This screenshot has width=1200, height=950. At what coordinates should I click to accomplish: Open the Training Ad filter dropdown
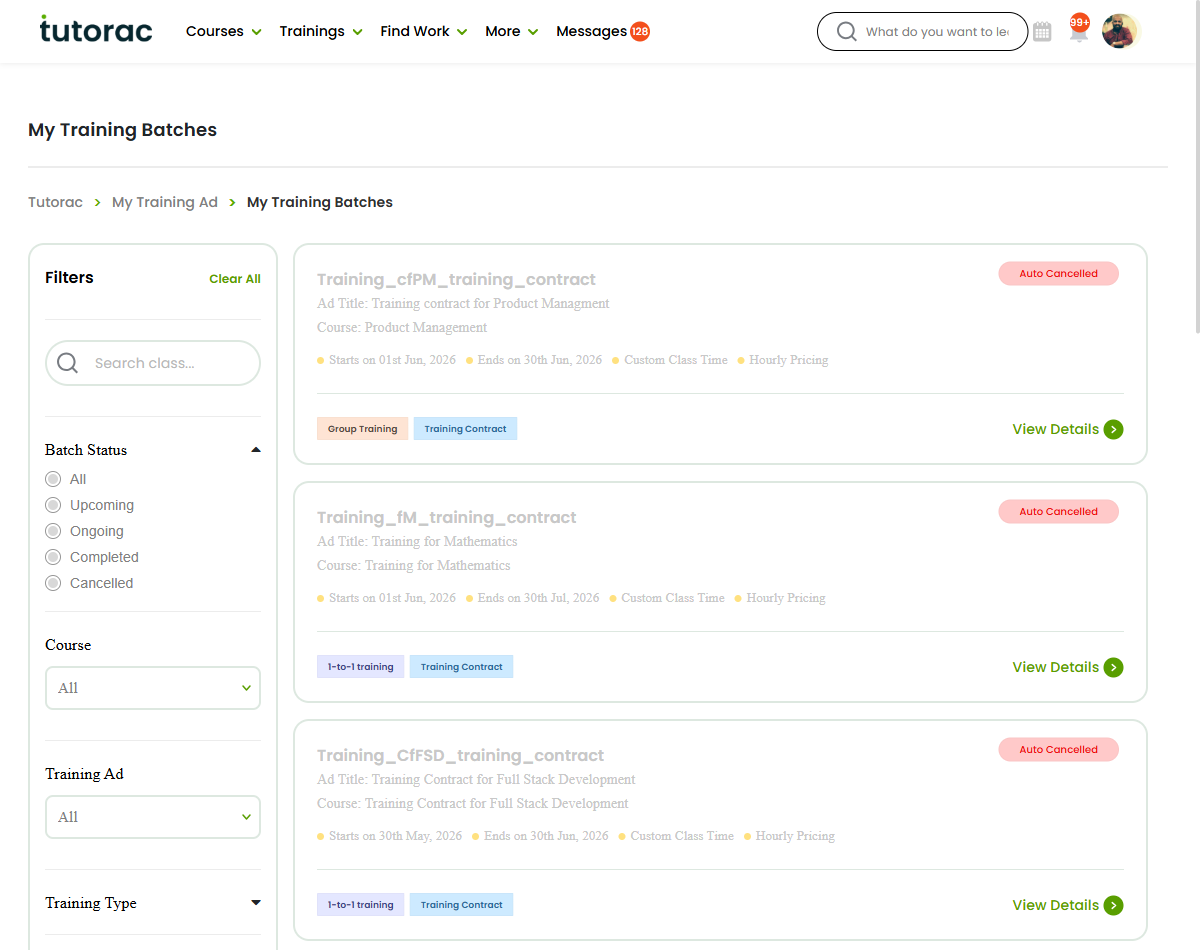(153, 817)
